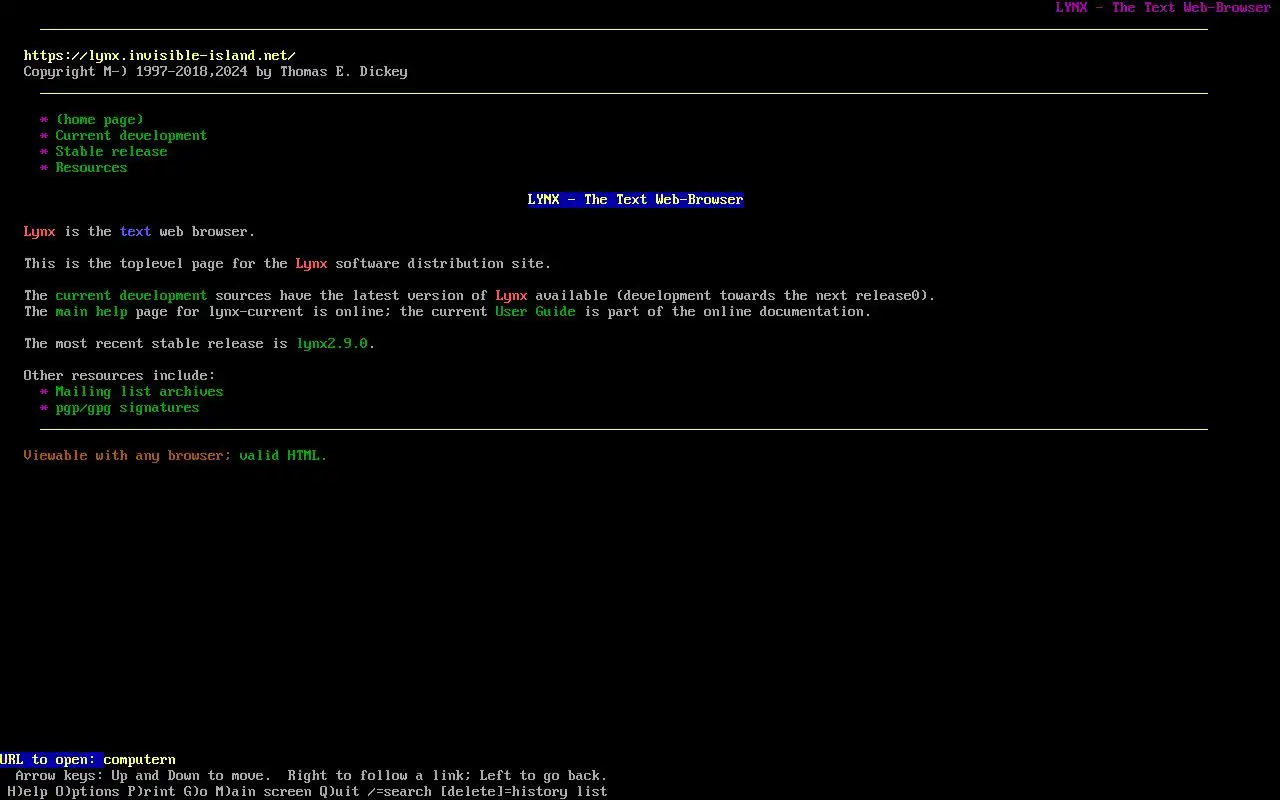This screenshot has width=1280, height=800.
Task: Click 'Other resources include:' text
Action: point(120,376)
